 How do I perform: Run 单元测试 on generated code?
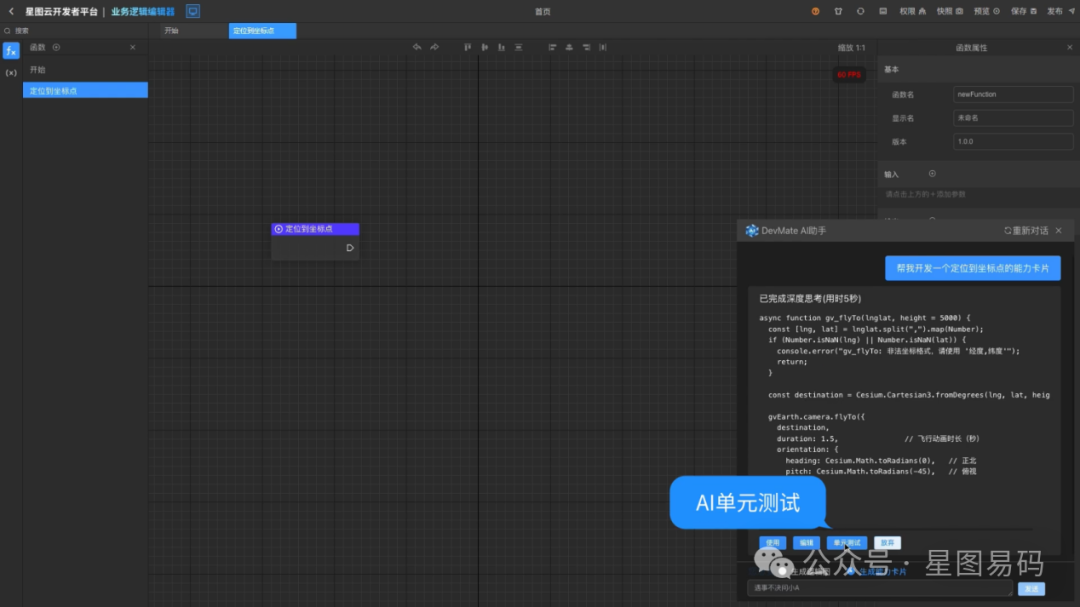(x=847, y=543)
